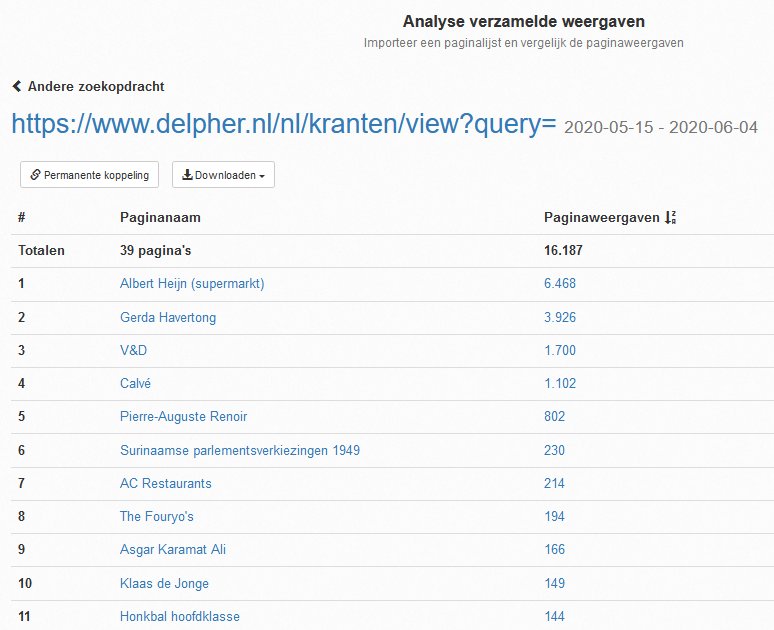774x630 pixels.
Task: Click pageviews value 802
Action: coord(554,417)
